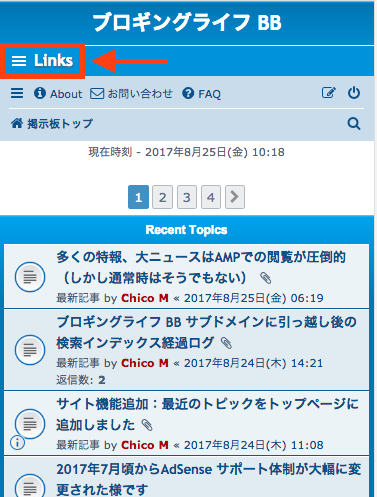Open search with the magnifier icon
The height and width of the screenshot is (497, 377).
point(354,124)
